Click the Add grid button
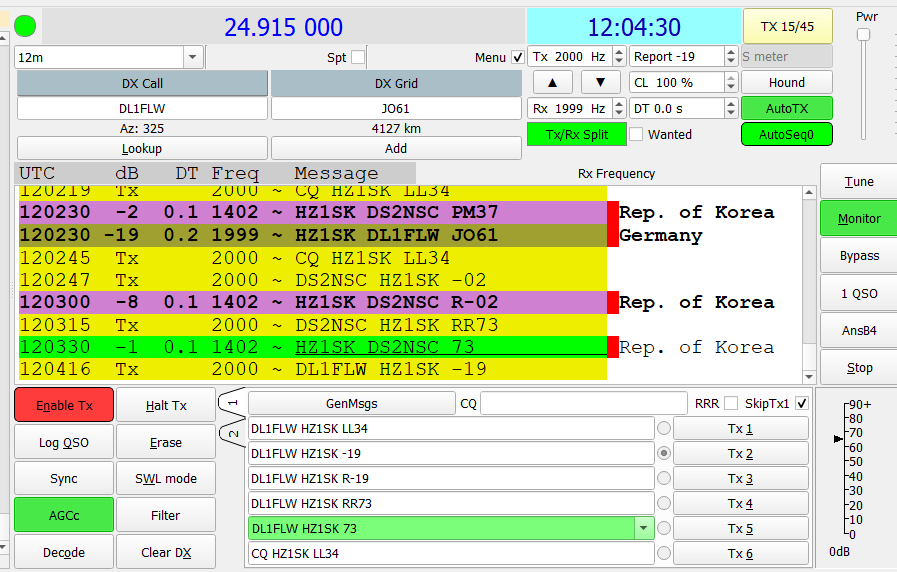 (396, 149)
